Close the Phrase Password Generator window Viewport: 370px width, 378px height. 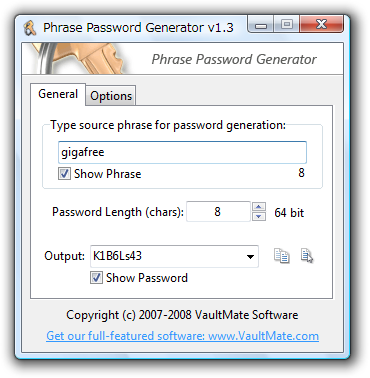click(321, 25)
